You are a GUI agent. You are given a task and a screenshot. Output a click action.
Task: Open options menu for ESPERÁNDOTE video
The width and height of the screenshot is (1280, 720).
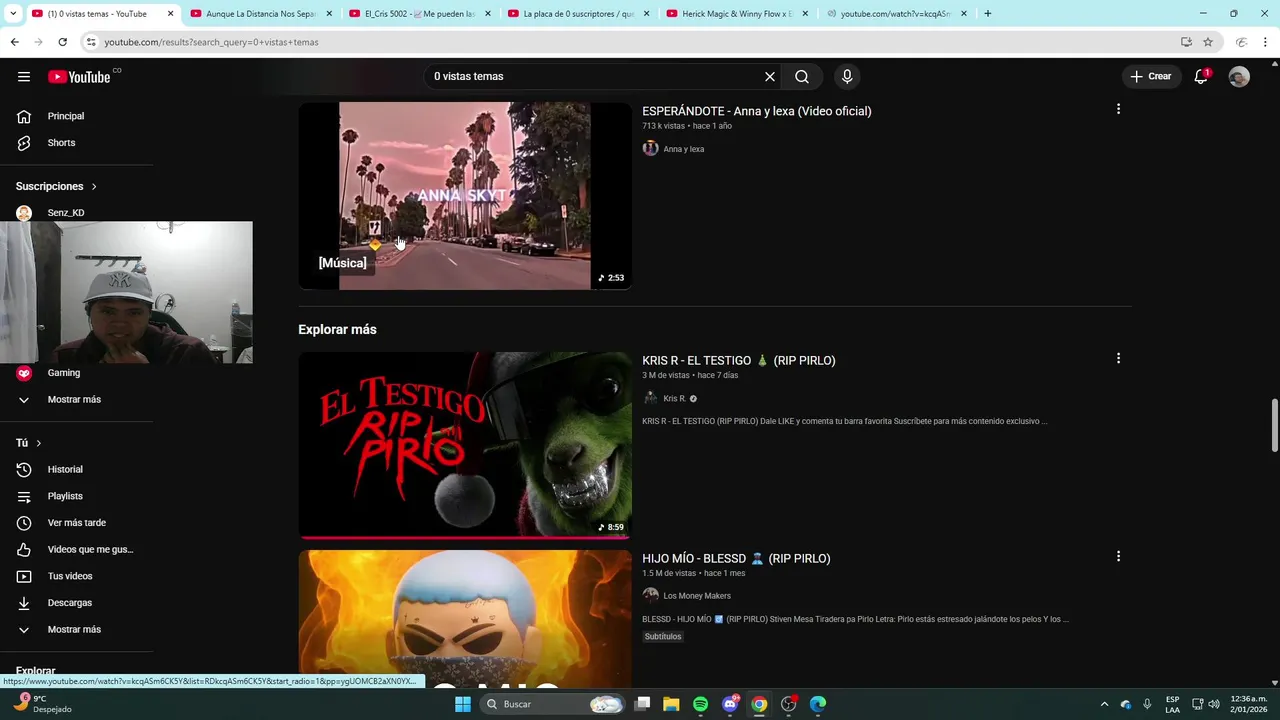(1118, 109)
